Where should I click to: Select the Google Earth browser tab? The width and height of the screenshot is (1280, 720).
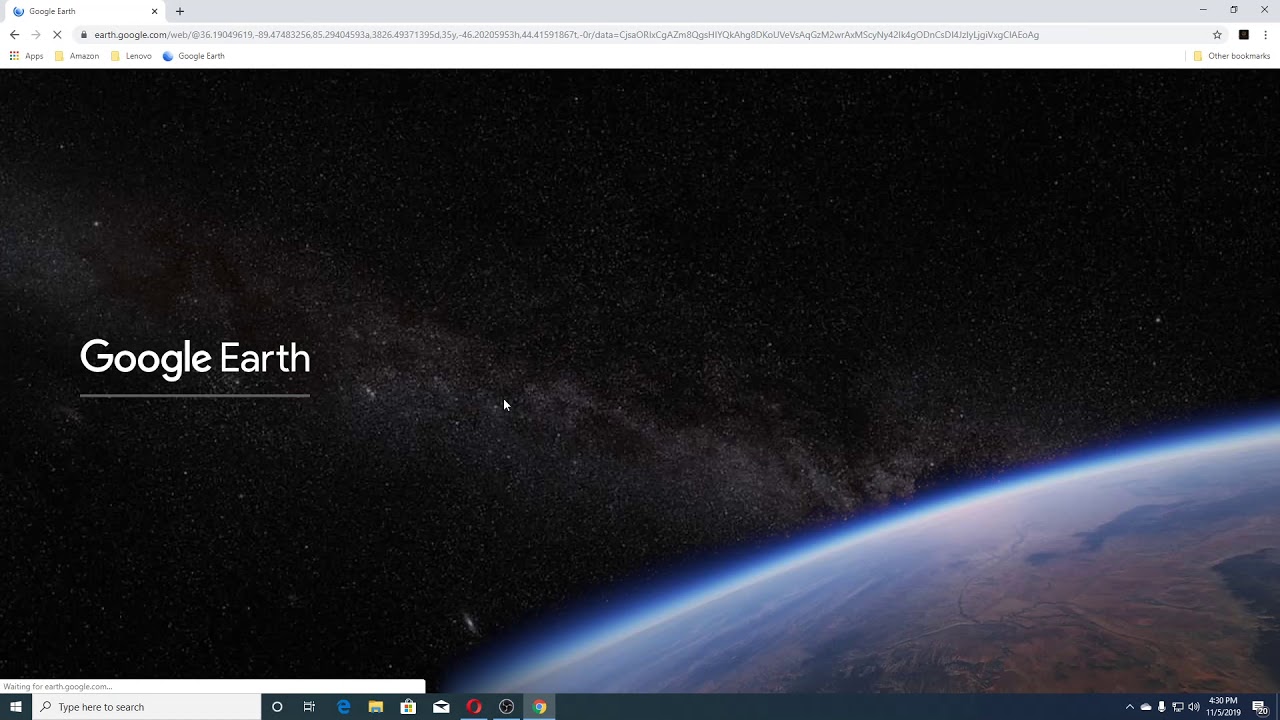(x=85, y=11)
